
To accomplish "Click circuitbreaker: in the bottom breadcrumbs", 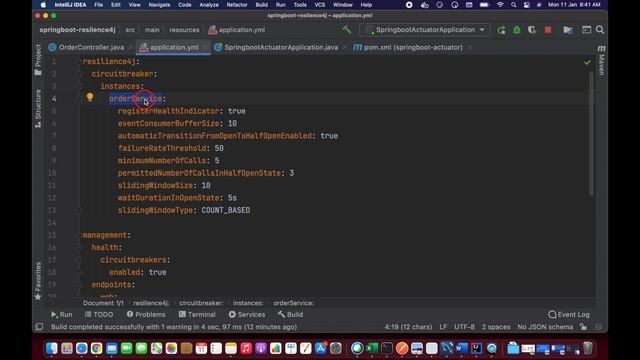I will pos(201,303).
